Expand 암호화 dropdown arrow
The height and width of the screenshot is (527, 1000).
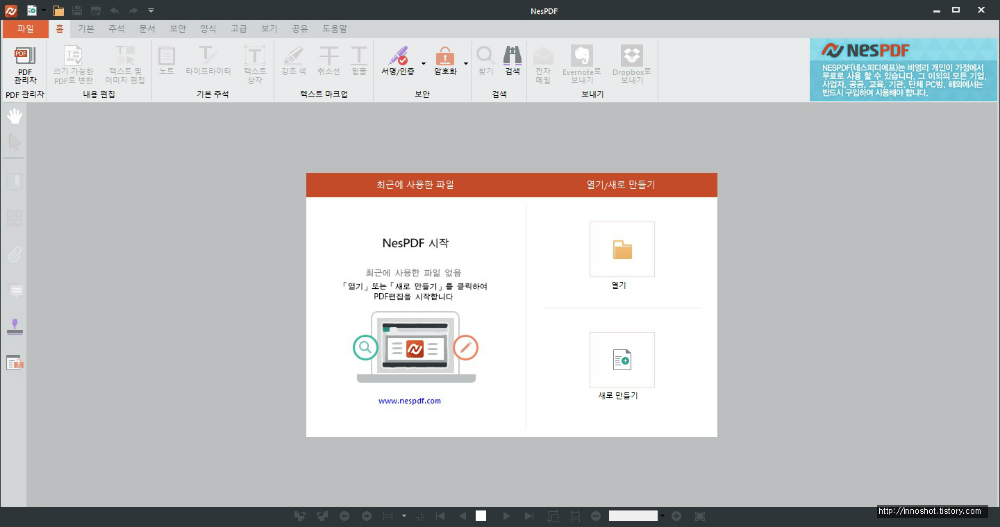(x=466, y=63)
